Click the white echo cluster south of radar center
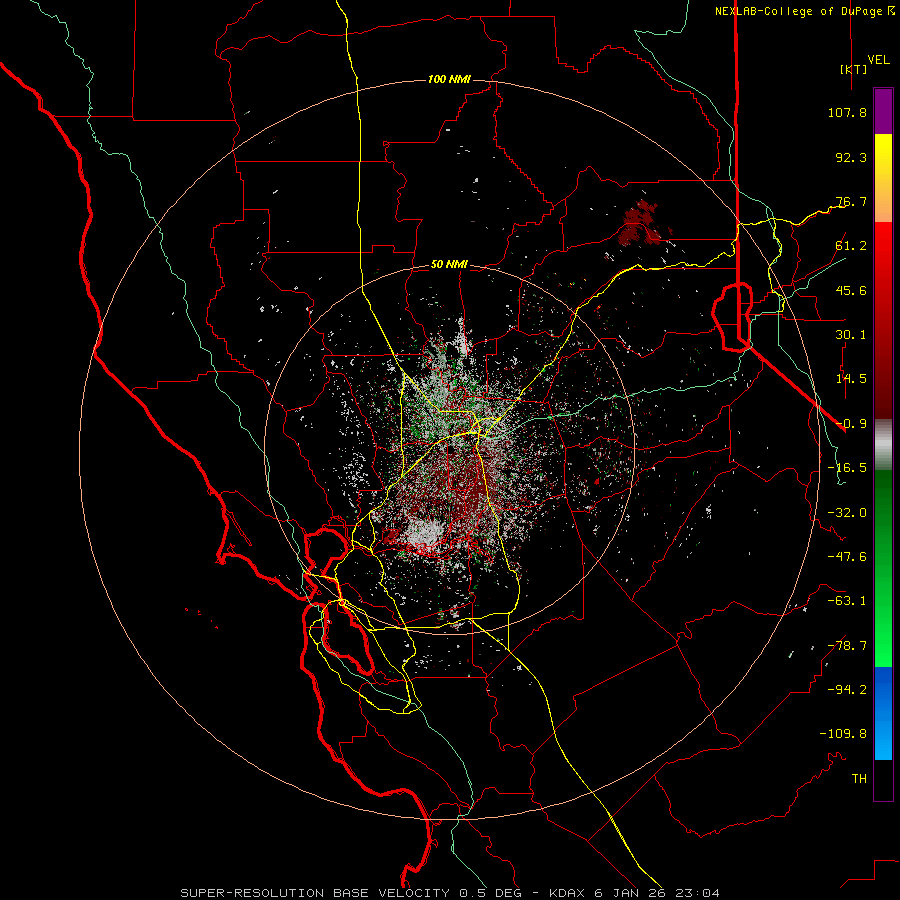900x900 pixels. point(424,532)
